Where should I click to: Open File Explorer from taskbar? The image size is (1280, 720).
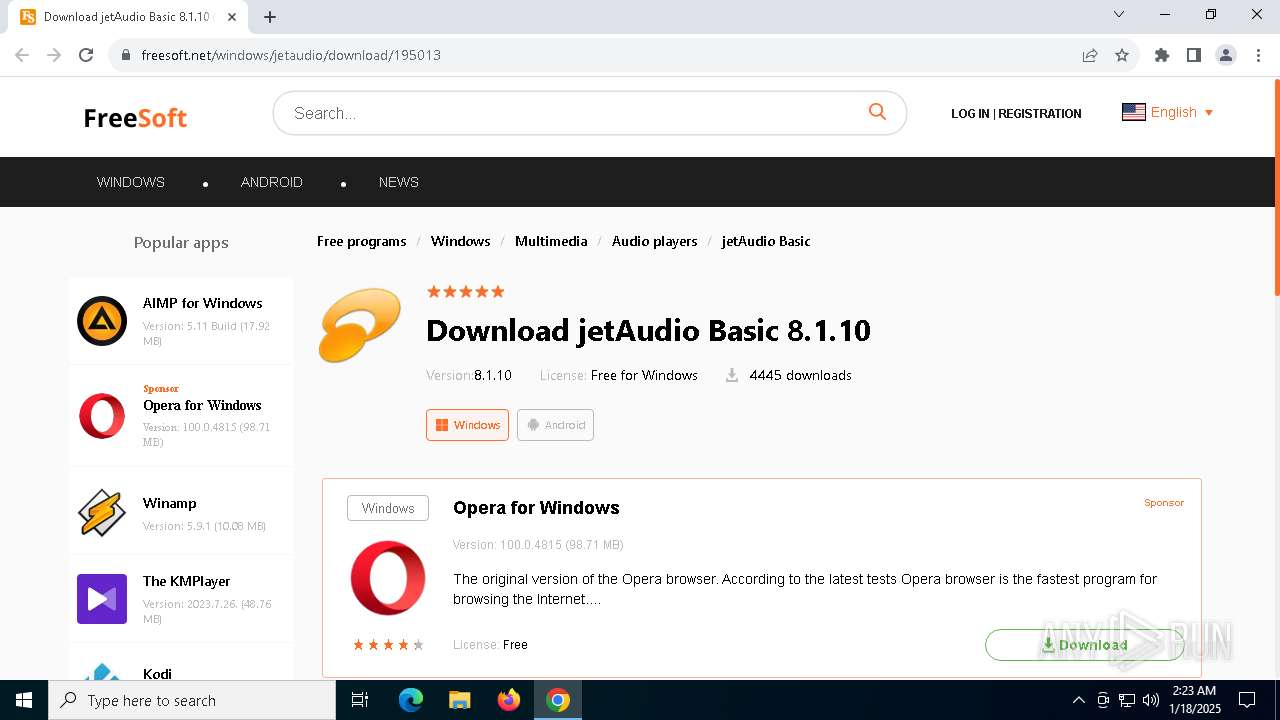click(460, 700)
